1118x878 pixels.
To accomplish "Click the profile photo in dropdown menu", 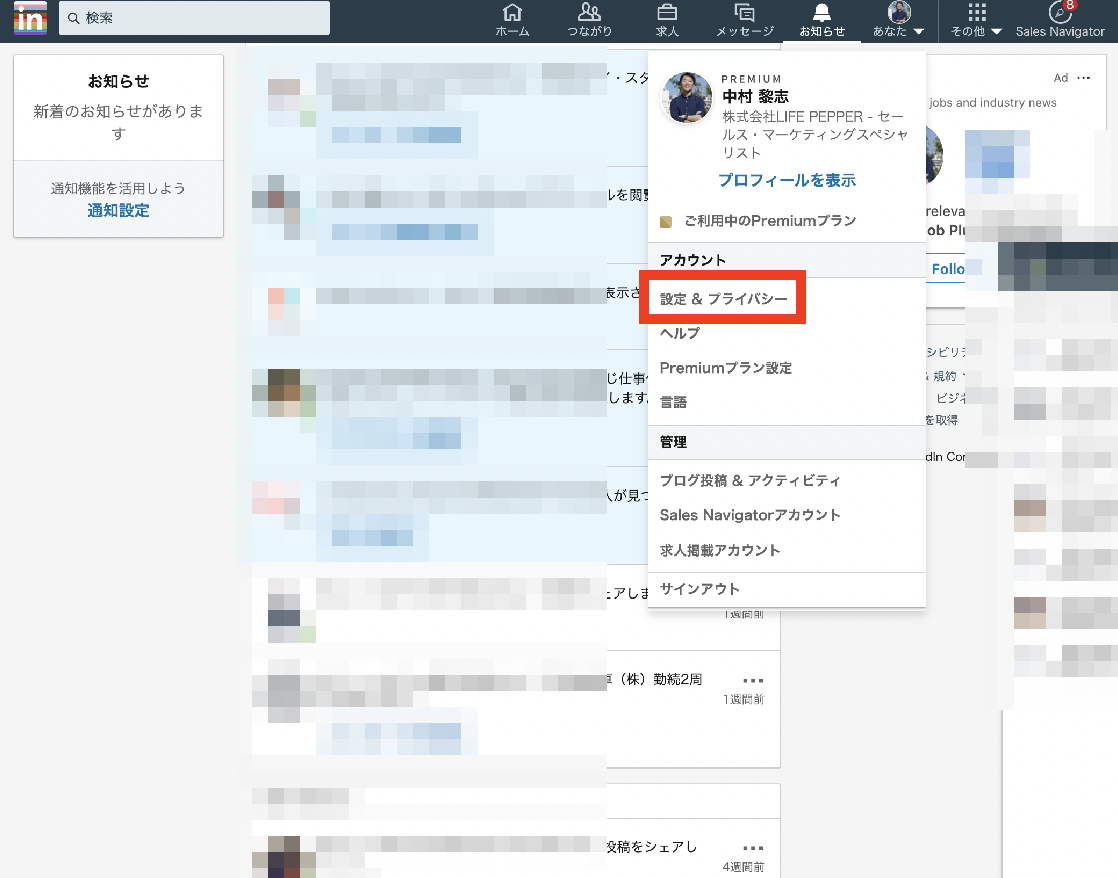I will (x=687, y=98).
